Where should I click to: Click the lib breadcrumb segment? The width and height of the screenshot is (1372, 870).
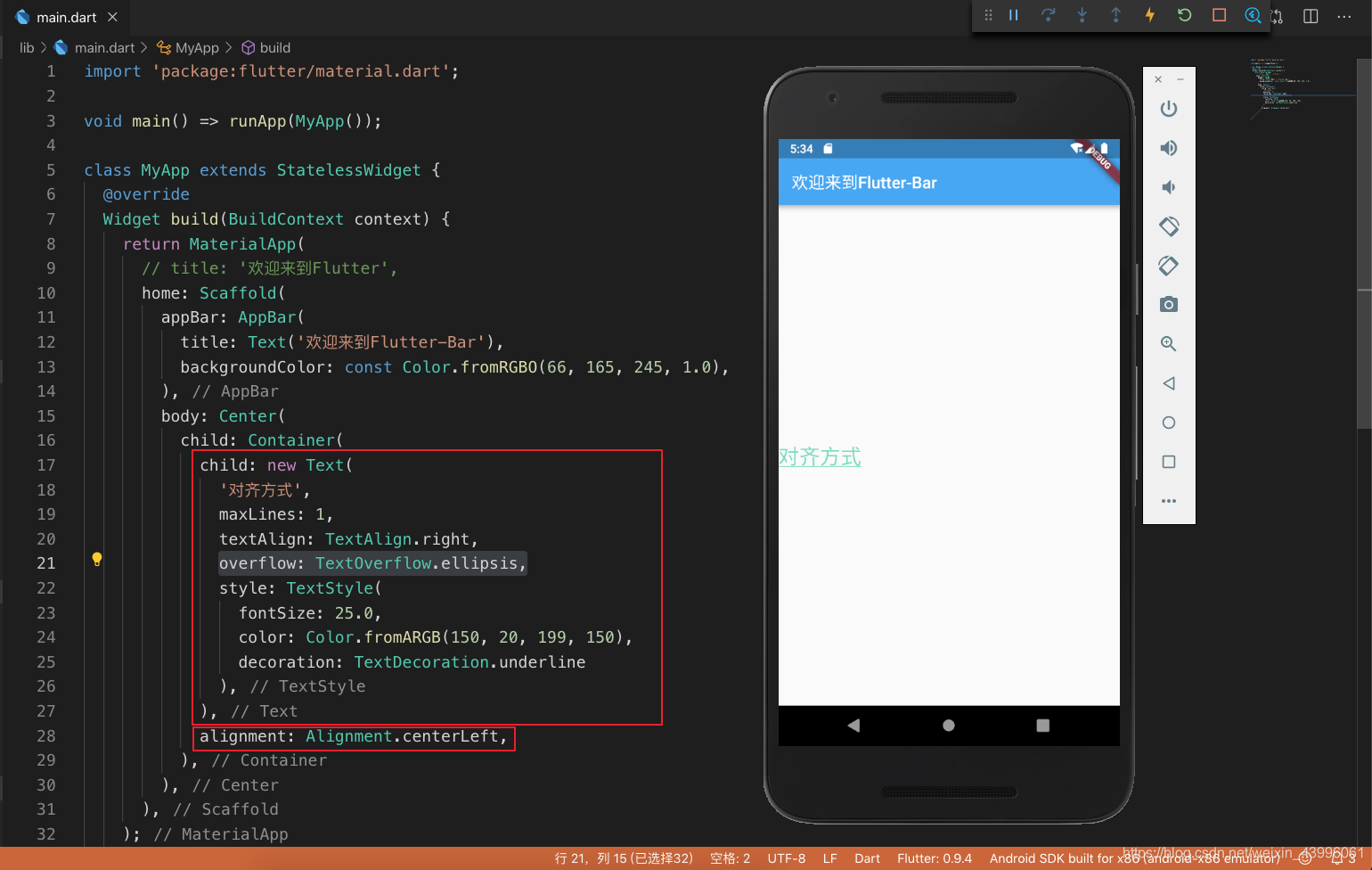point(27,47)
